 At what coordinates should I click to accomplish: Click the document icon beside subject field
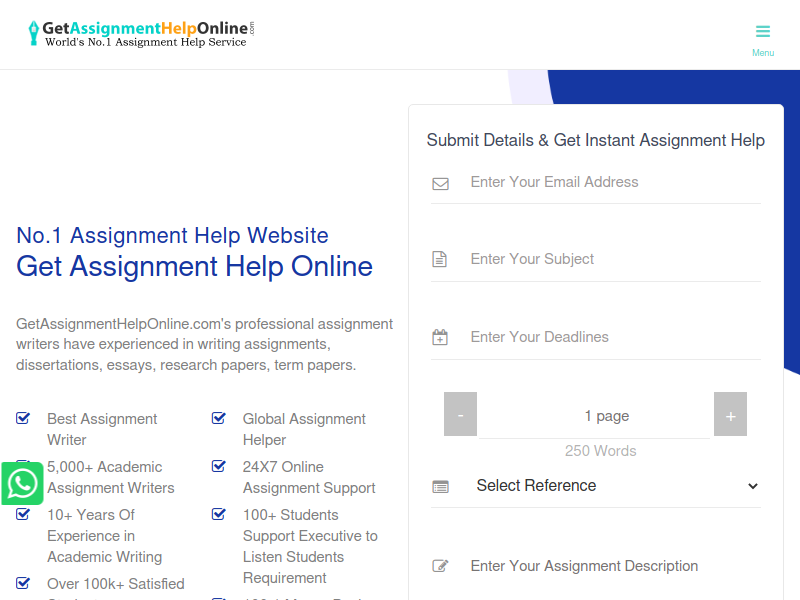tap(439, 259)
